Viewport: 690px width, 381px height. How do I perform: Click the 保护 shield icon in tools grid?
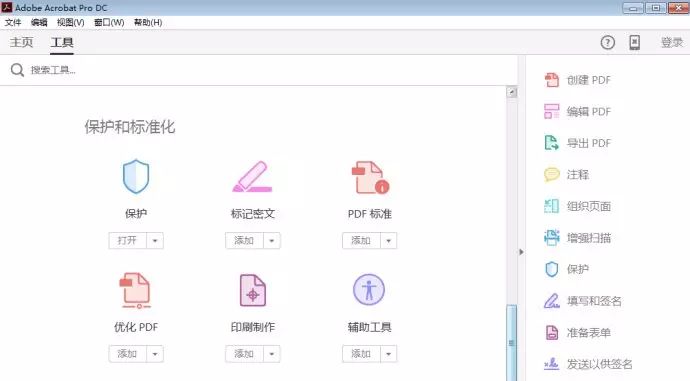point(136,176)
